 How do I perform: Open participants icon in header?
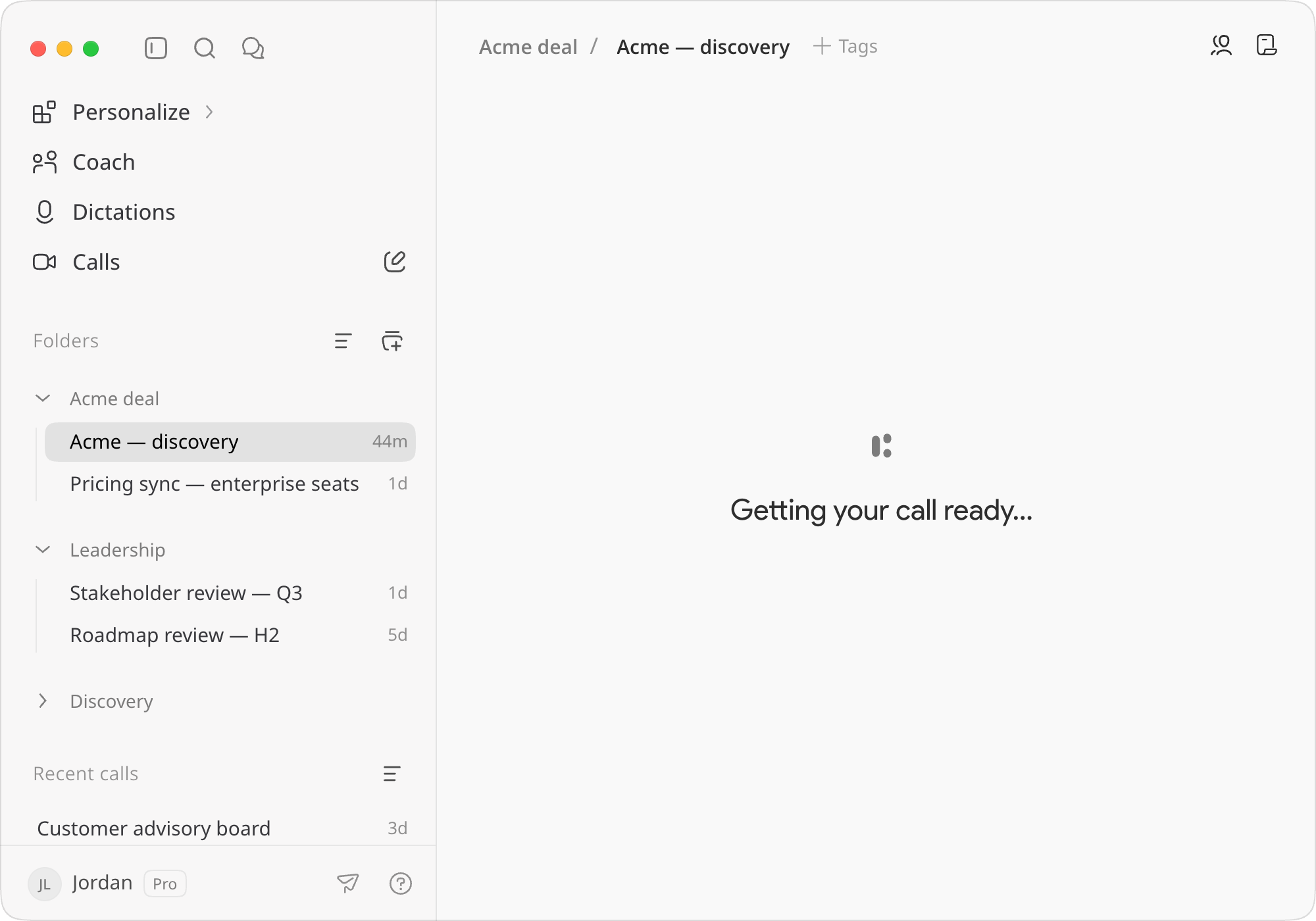point(1221,45)
